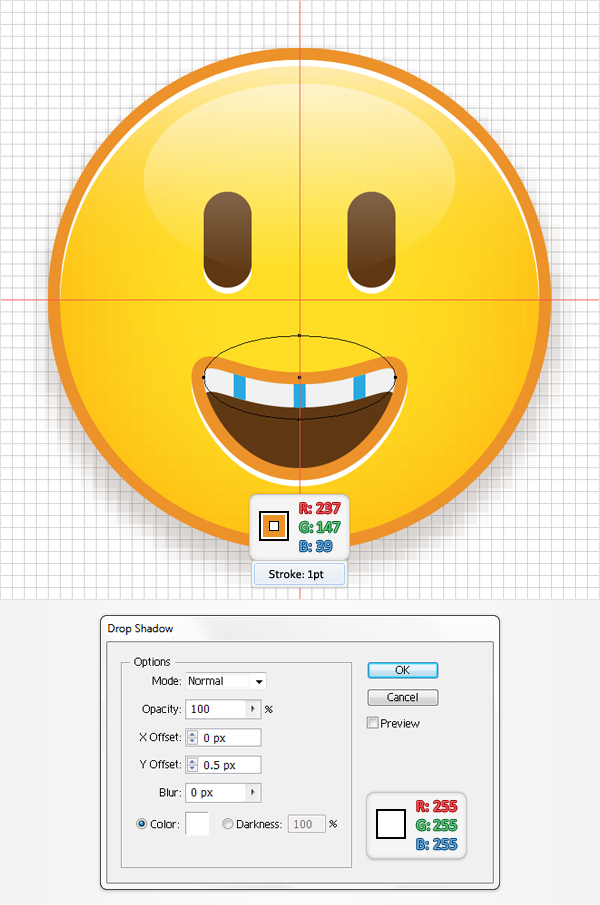Click the Opacity value field
The height and width of the screenshot is (905, 600).
click(216, 709)
